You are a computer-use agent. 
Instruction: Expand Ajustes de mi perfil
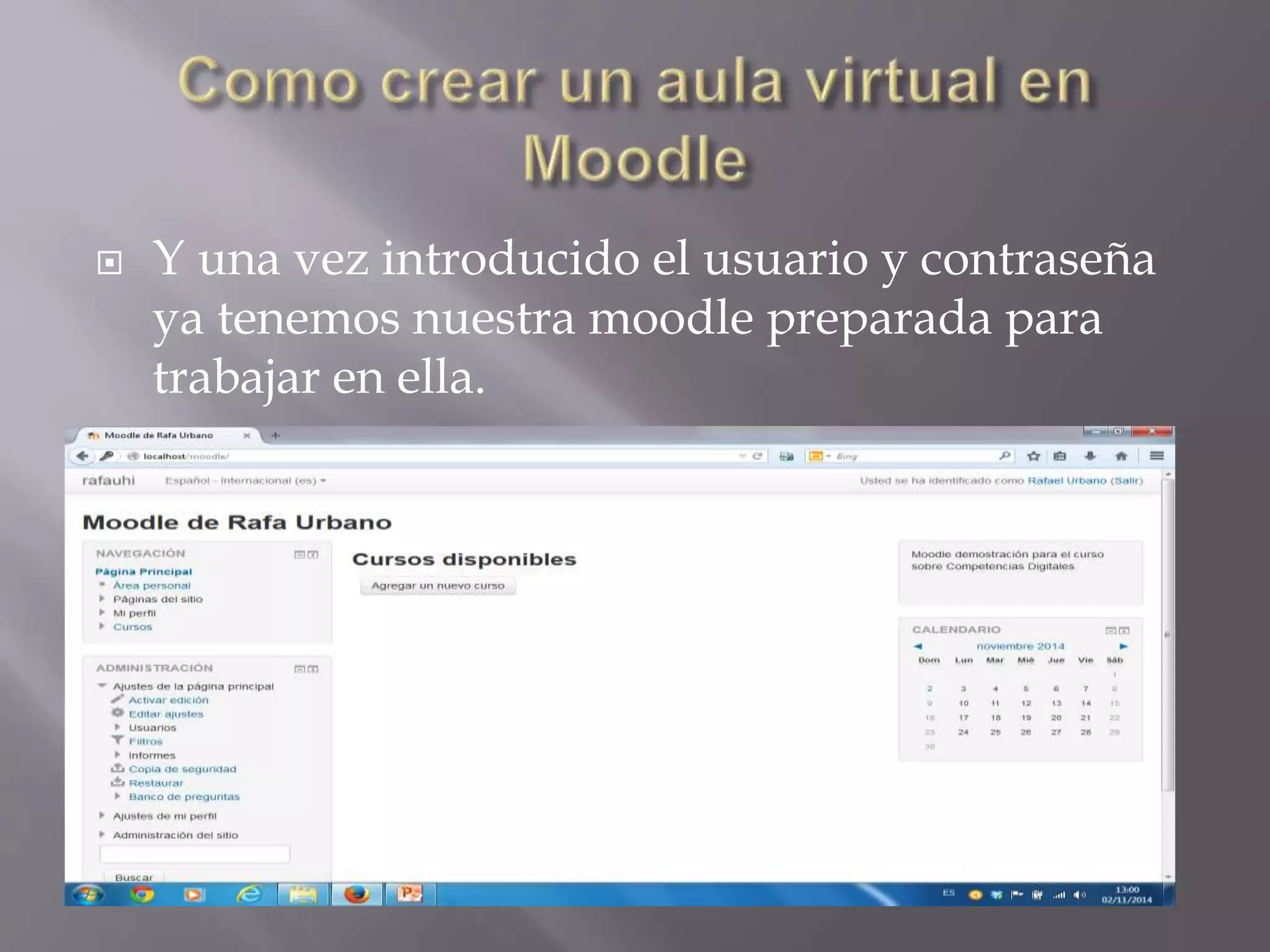coord(102,816)
